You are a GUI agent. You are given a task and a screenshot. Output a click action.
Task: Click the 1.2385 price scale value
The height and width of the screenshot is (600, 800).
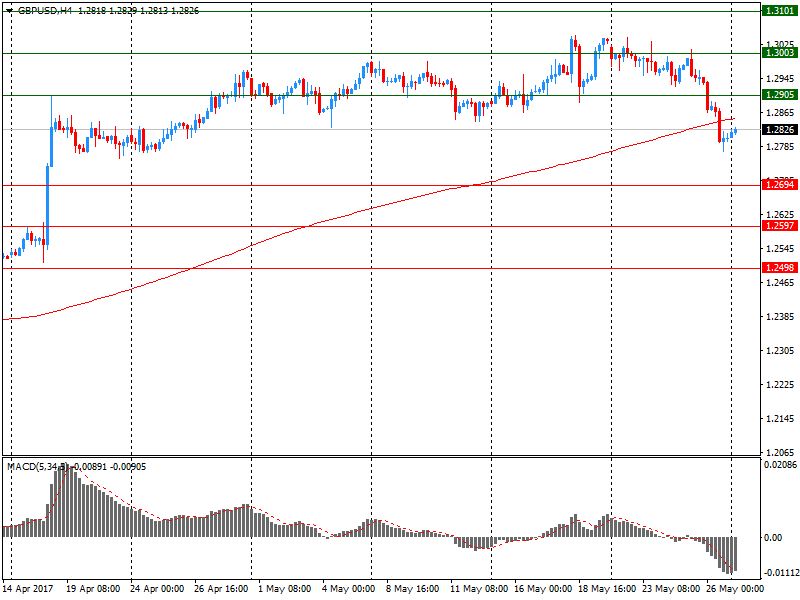(x=781, y=317)
